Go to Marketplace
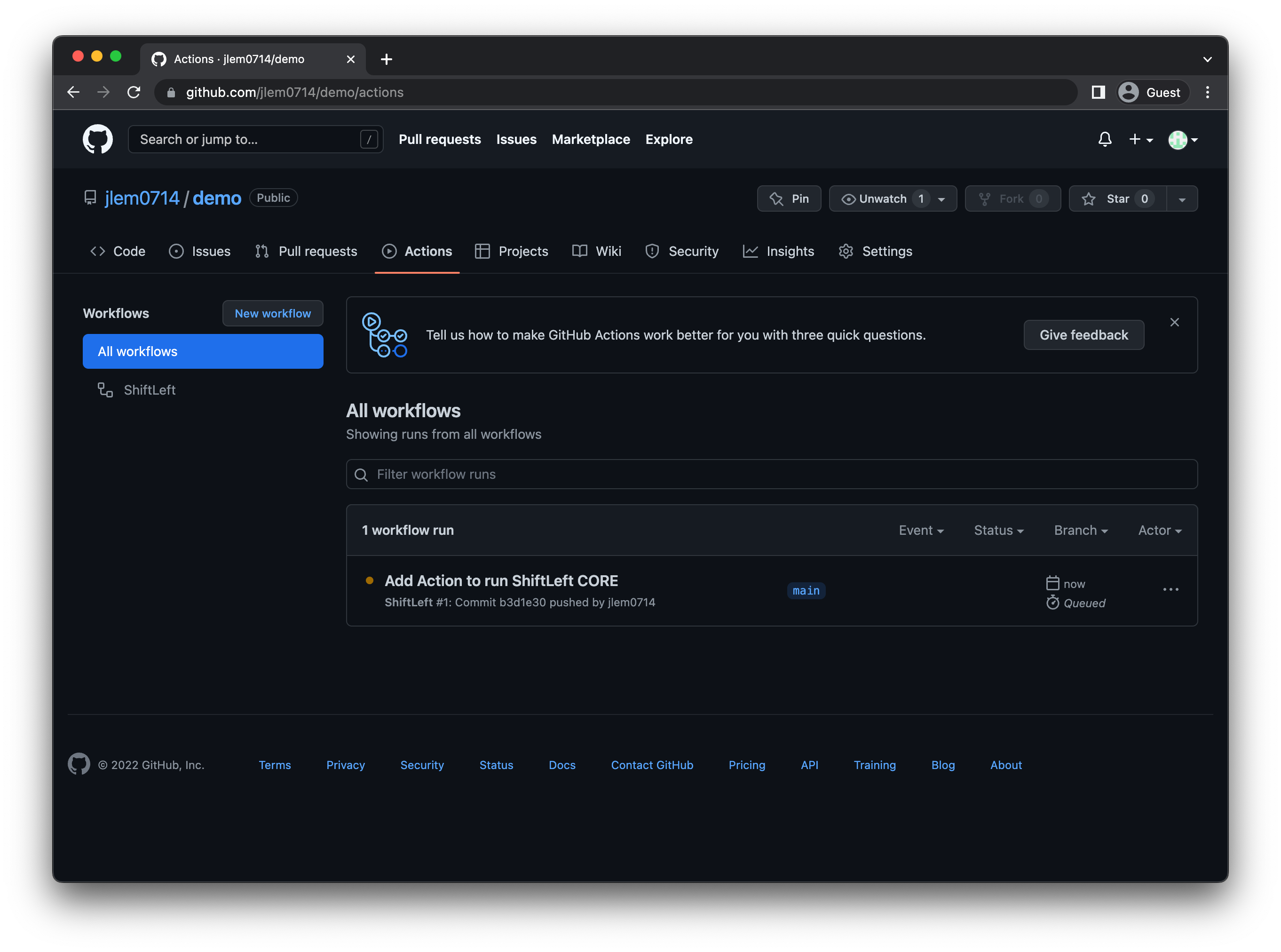Viewport: 1281px width, 952px height. (x=590, y=139)
